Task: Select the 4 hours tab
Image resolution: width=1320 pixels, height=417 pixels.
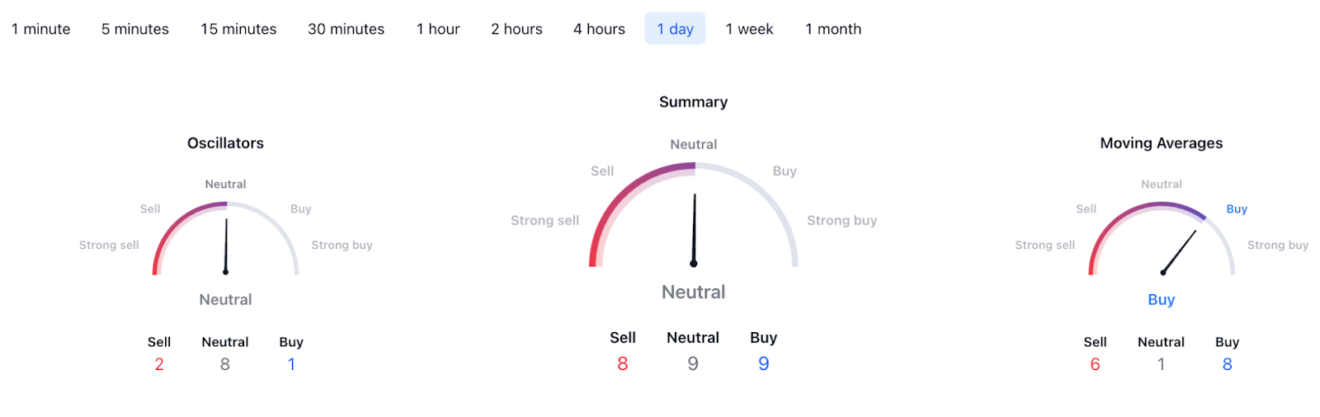Action: tap(599, 29)
